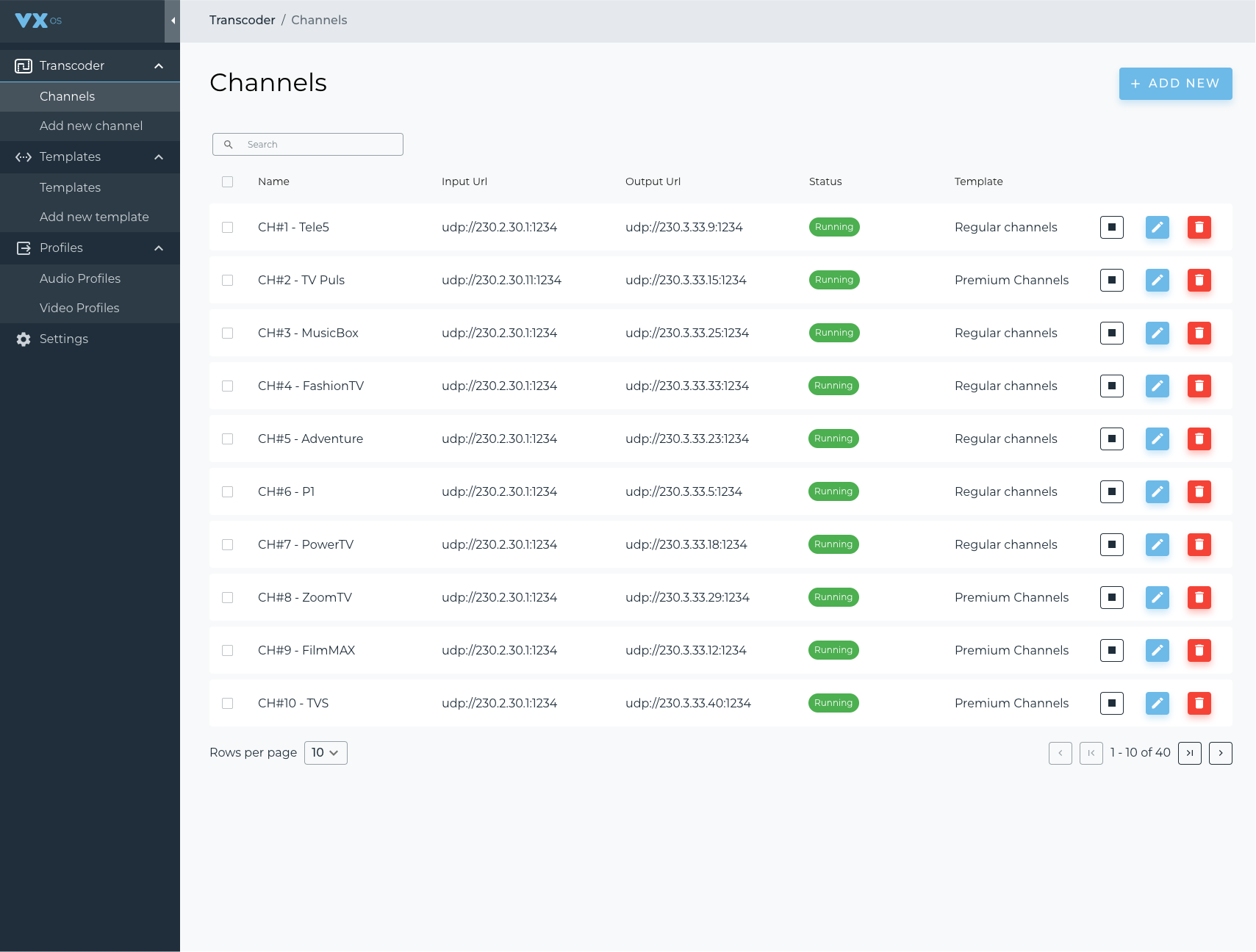This screenshot has width=1256, height=952.
Task: Edit the CH#5 - Adventure channel
Action: click(x=1157, y=439)
